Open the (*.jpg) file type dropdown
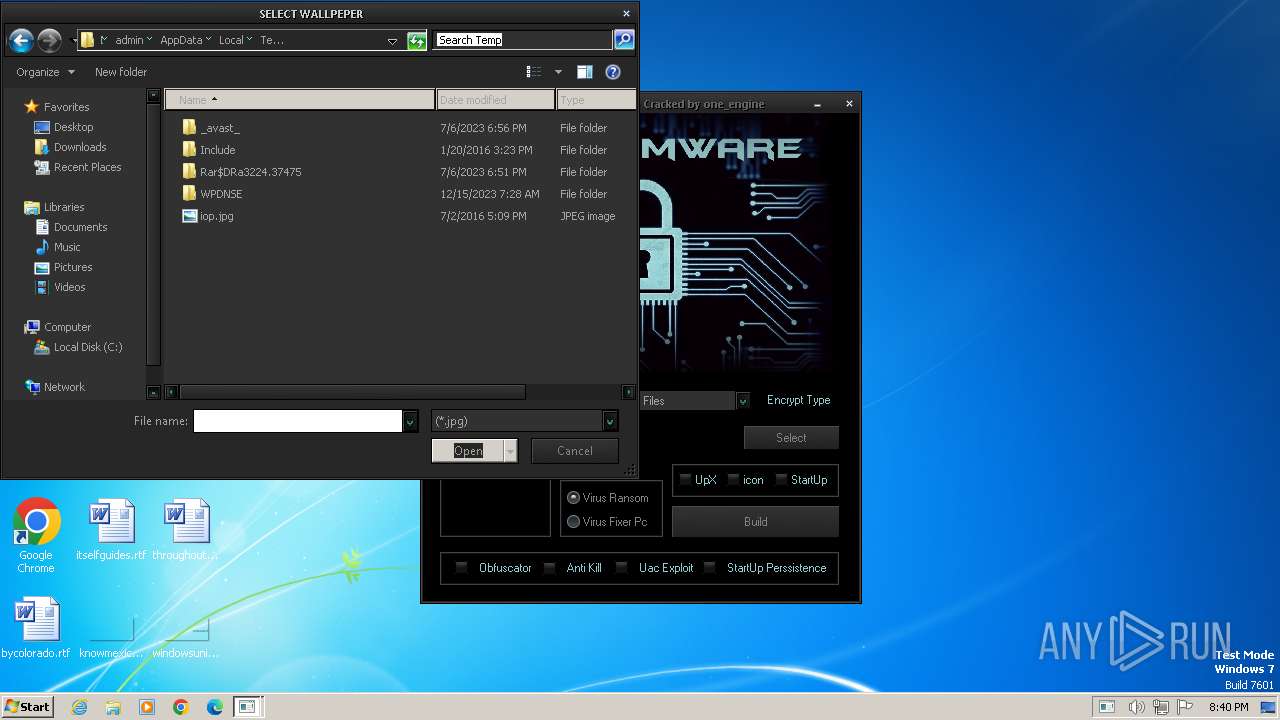The image size is (1280, 720). pyautogui.click(x=610, y=422)
